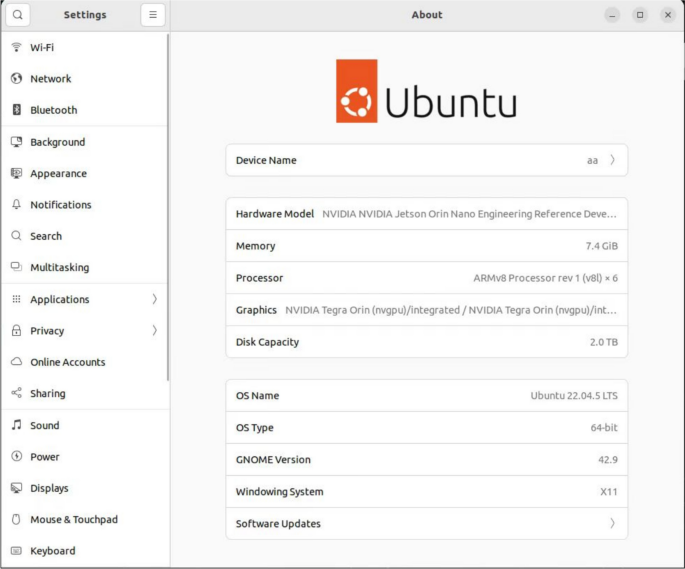Go to Network settings panel
The width and height of the screenshot is (685, 569).
[51, 79]
